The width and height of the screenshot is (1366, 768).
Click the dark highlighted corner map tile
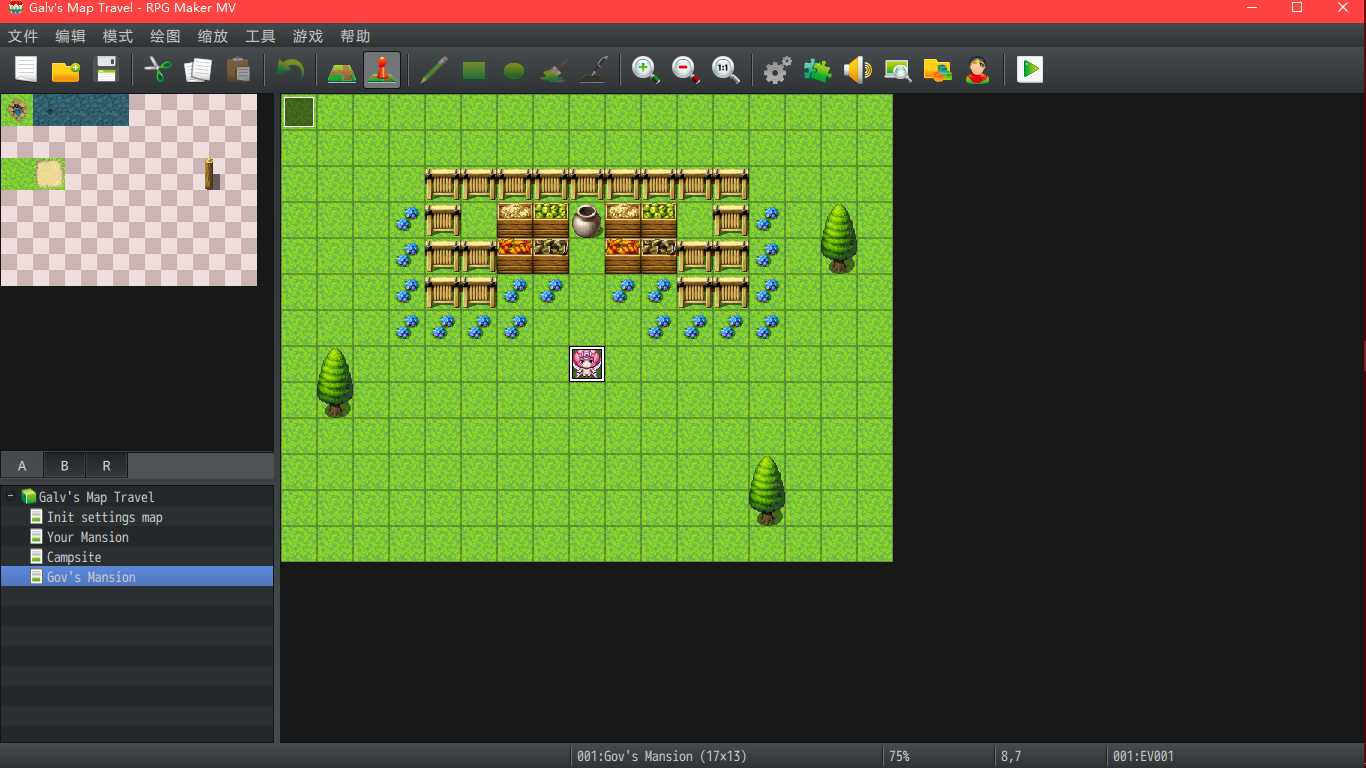[x=299, y=111]
